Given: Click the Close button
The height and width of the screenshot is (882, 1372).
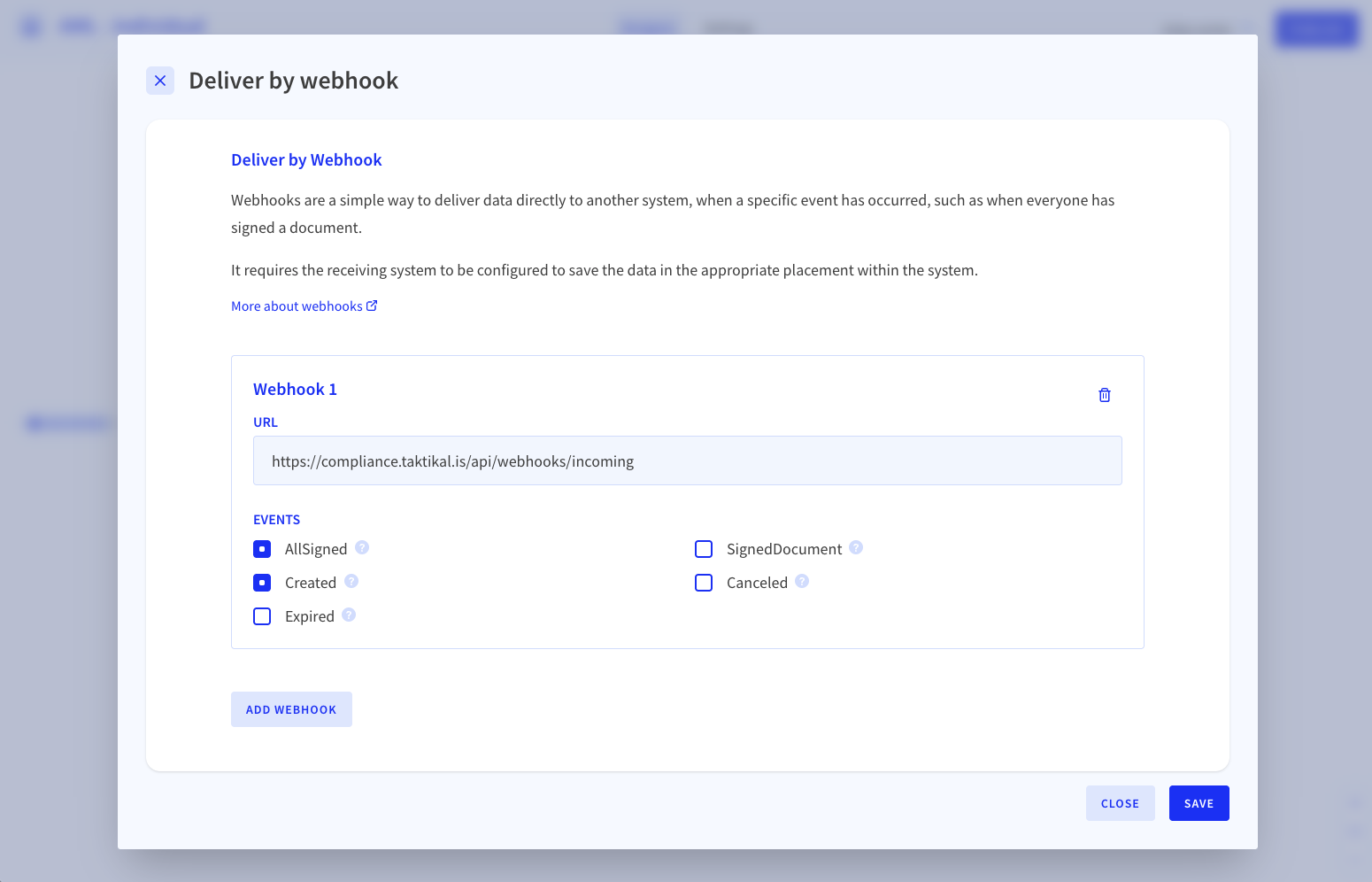Looking at the screenshot, I should point(1121,803).
